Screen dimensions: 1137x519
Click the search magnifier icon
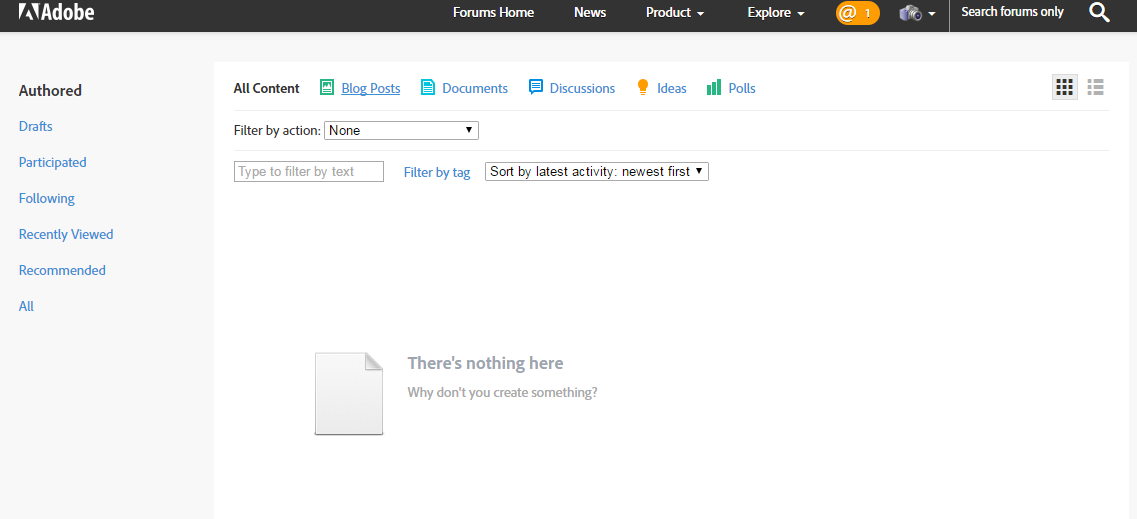tap(1099, 12)
